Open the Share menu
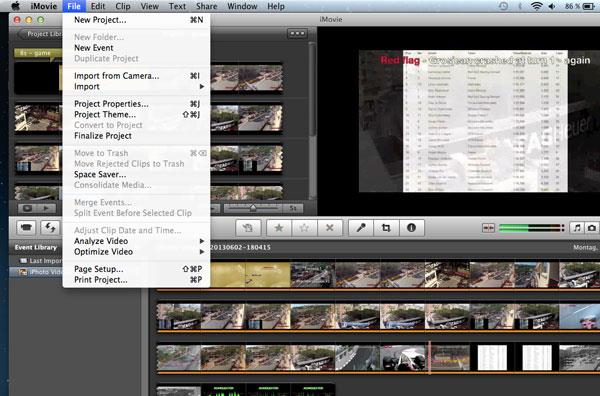This screenshot has width=600, height=396. pos(207,6)
